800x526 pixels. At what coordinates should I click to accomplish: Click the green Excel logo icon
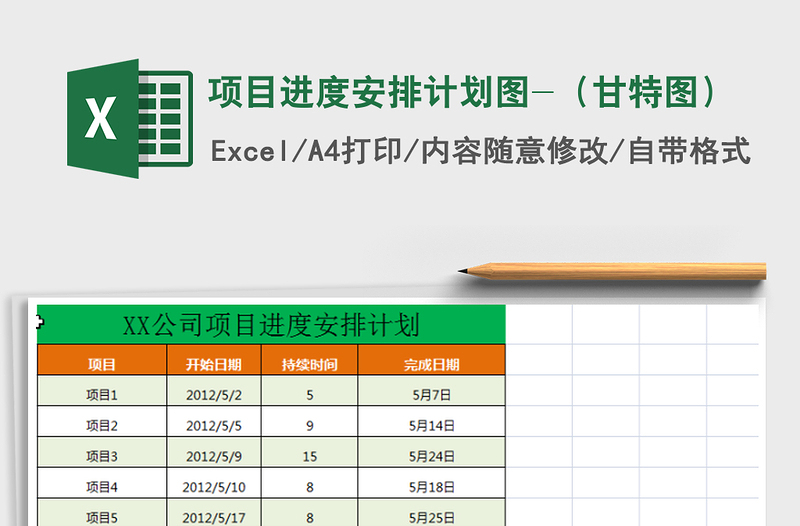[x=129, y=119]
